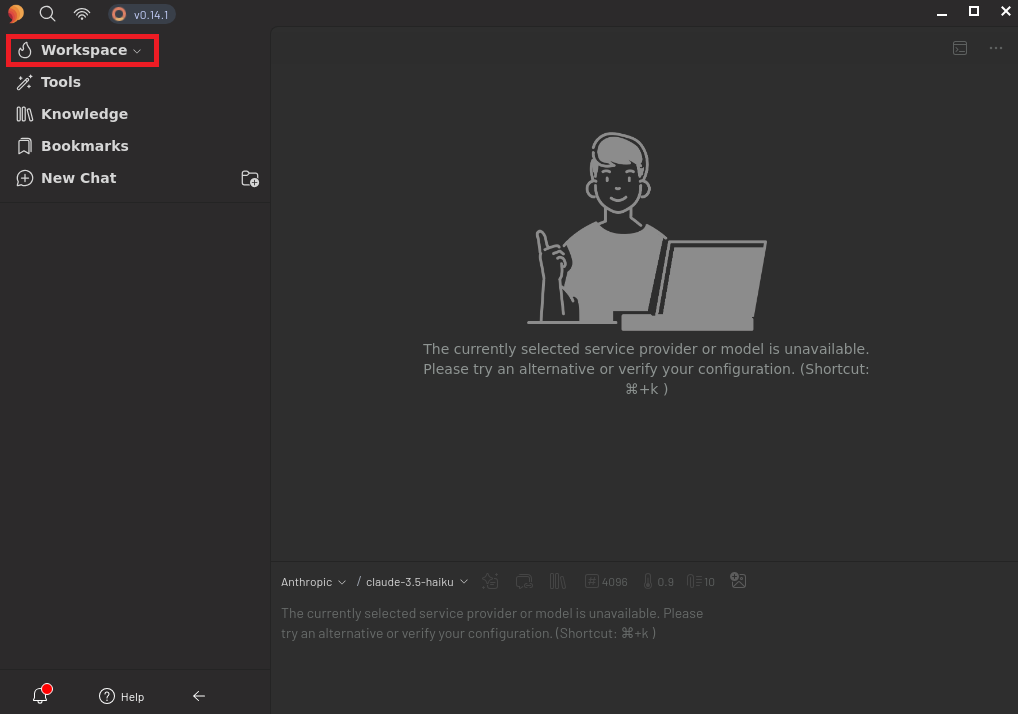Click the app logo in top-left corner
Viewport: 1018px width, 714px height.
coord(15,14)
